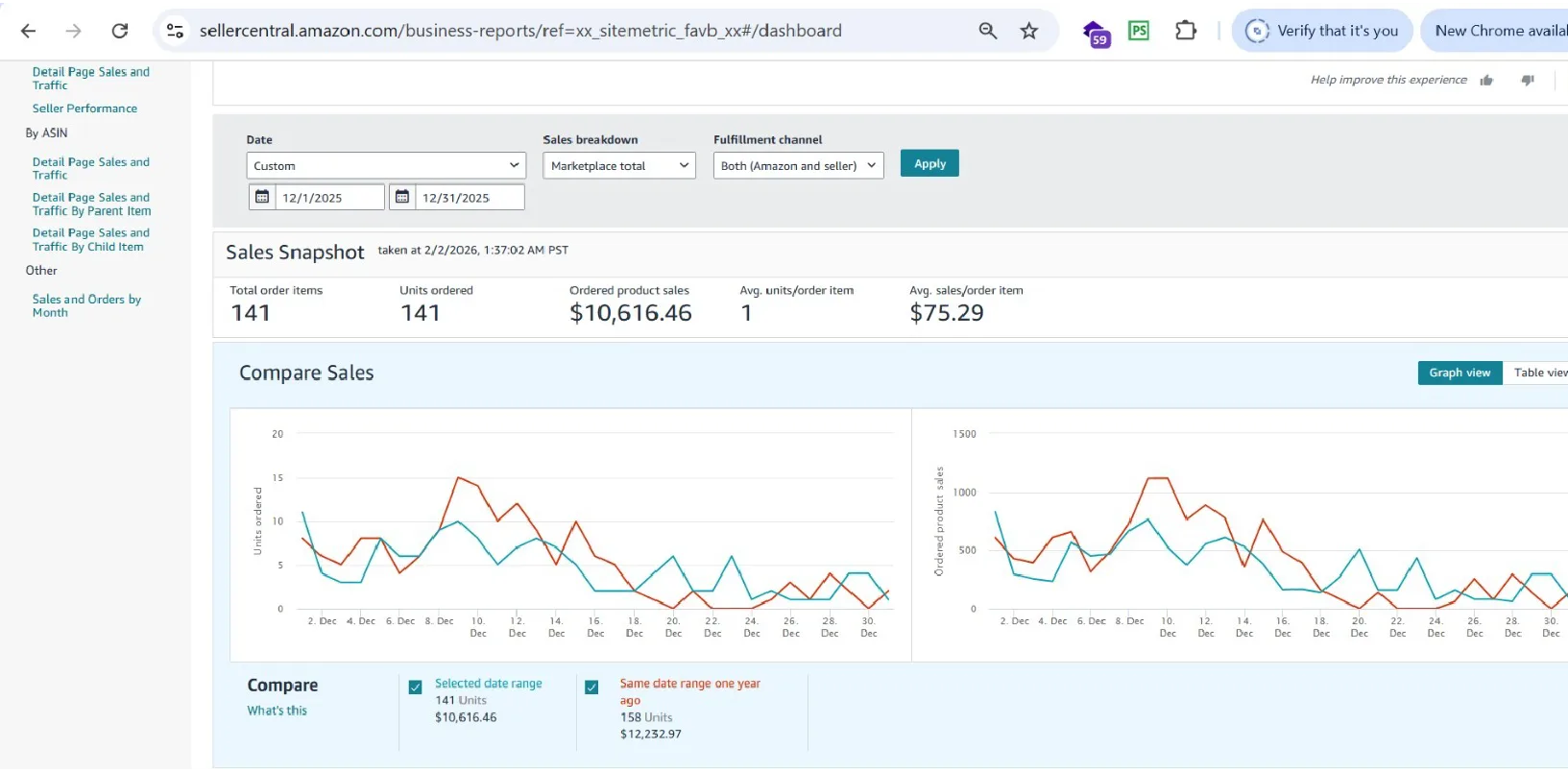Expand Marketplace total sales breakdown dropdown
Screen dimensions: 1568x772
(619, 166)
